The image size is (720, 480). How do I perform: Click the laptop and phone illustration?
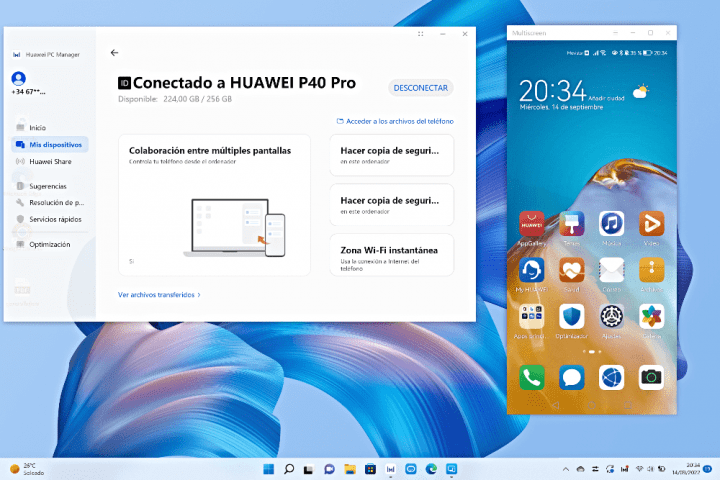[234, 228]
